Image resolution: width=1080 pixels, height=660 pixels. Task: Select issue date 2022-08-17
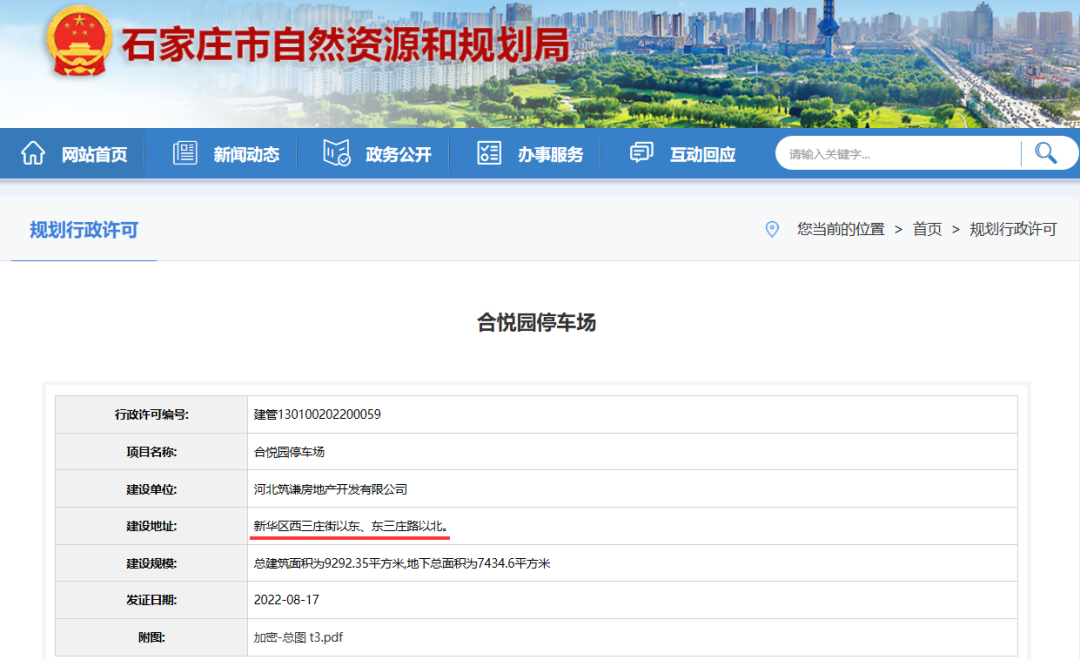point(286,600)
